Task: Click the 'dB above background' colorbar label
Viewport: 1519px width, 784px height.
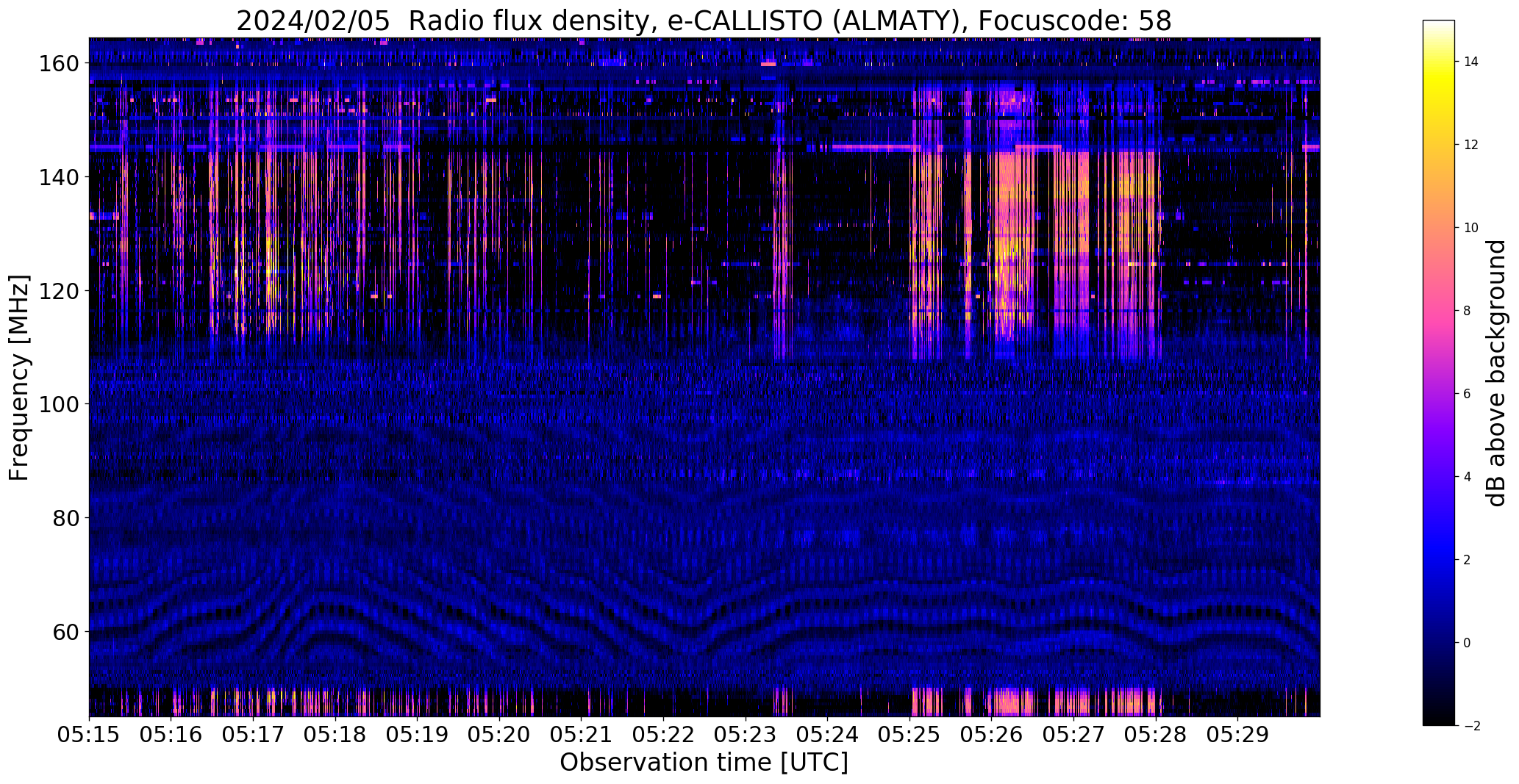Action: point(1495,373)
